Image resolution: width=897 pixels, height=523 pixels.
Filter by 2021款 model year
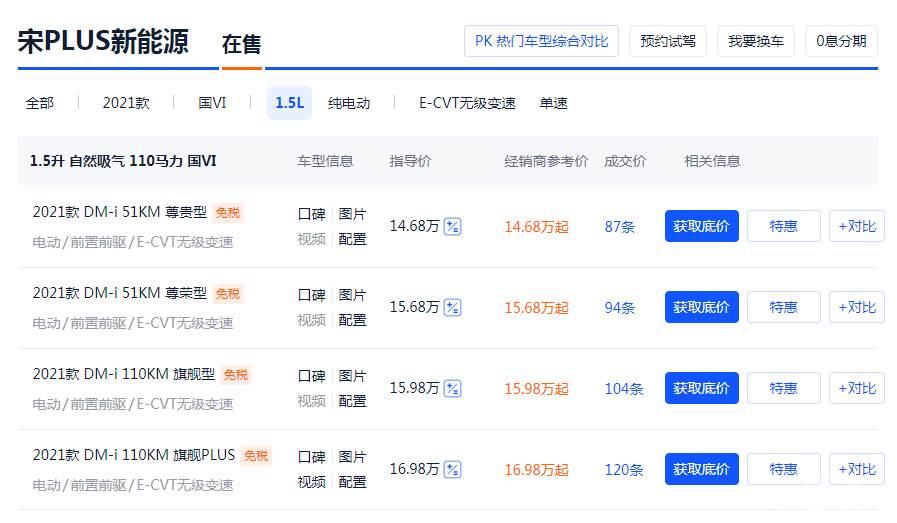click(126, 104)
